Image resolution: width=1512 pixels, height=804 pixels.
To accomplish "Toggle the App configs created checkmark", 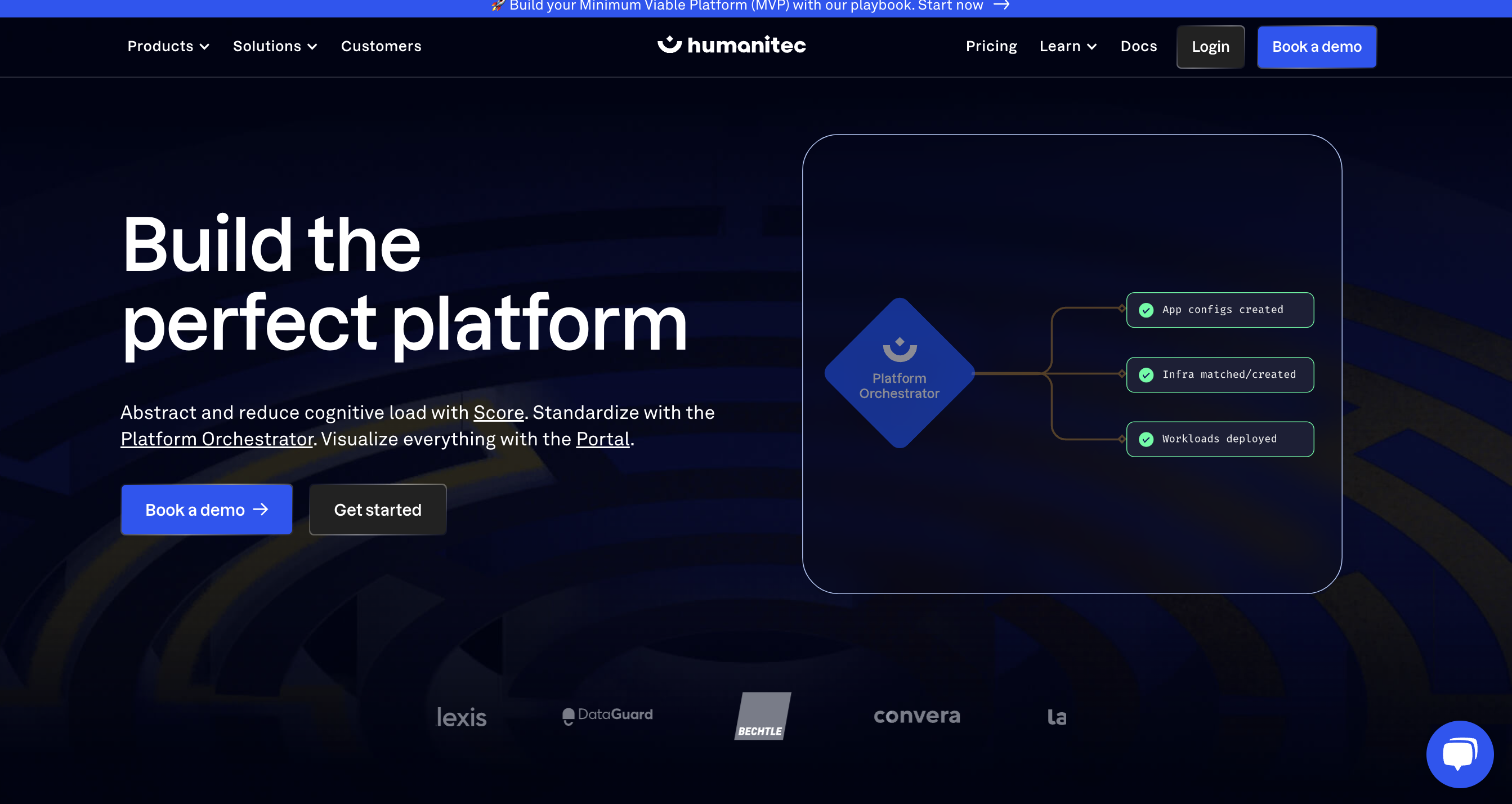I will coord(1146,310).
